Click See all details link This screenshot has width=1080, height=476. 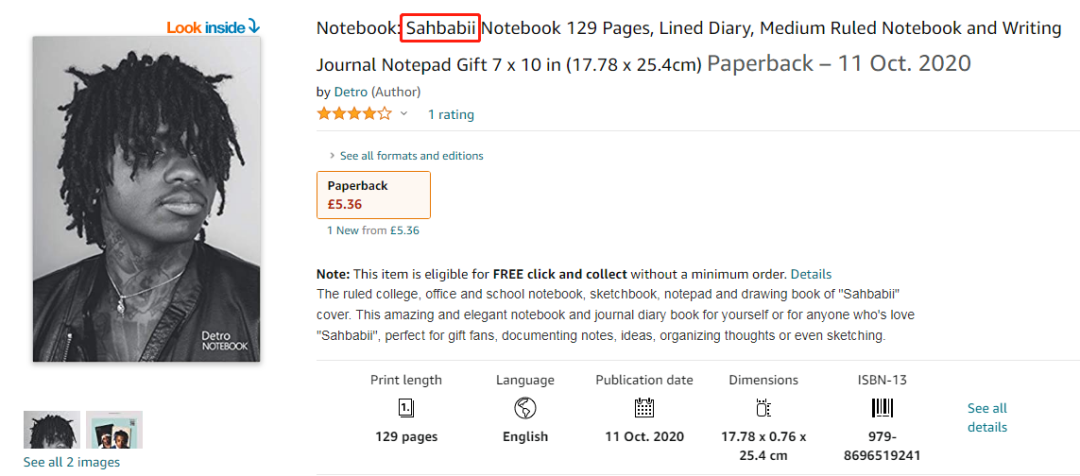(x=987, y=417)
